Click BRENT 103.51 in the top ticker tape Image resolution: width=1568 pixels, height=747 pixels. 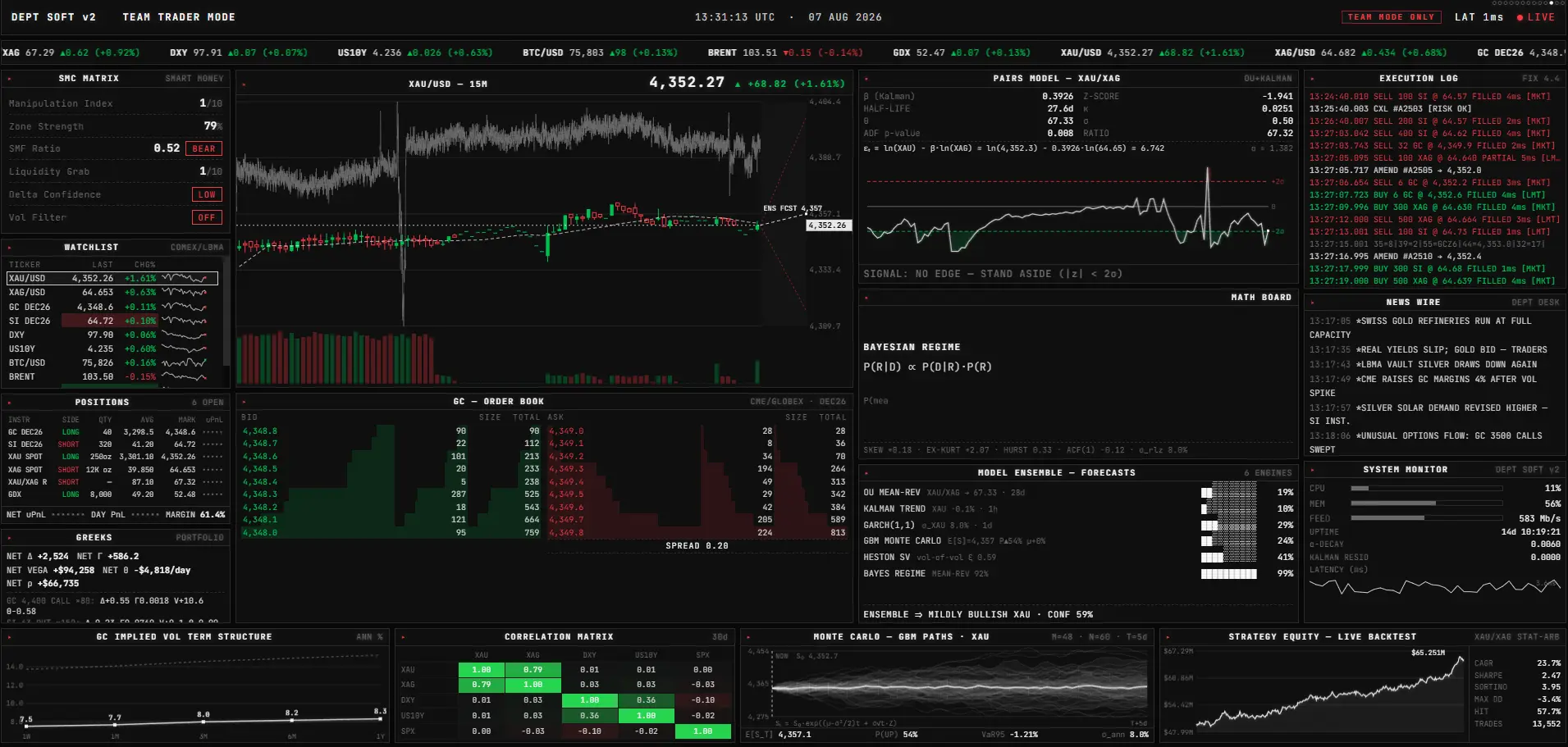coord(785,52)
